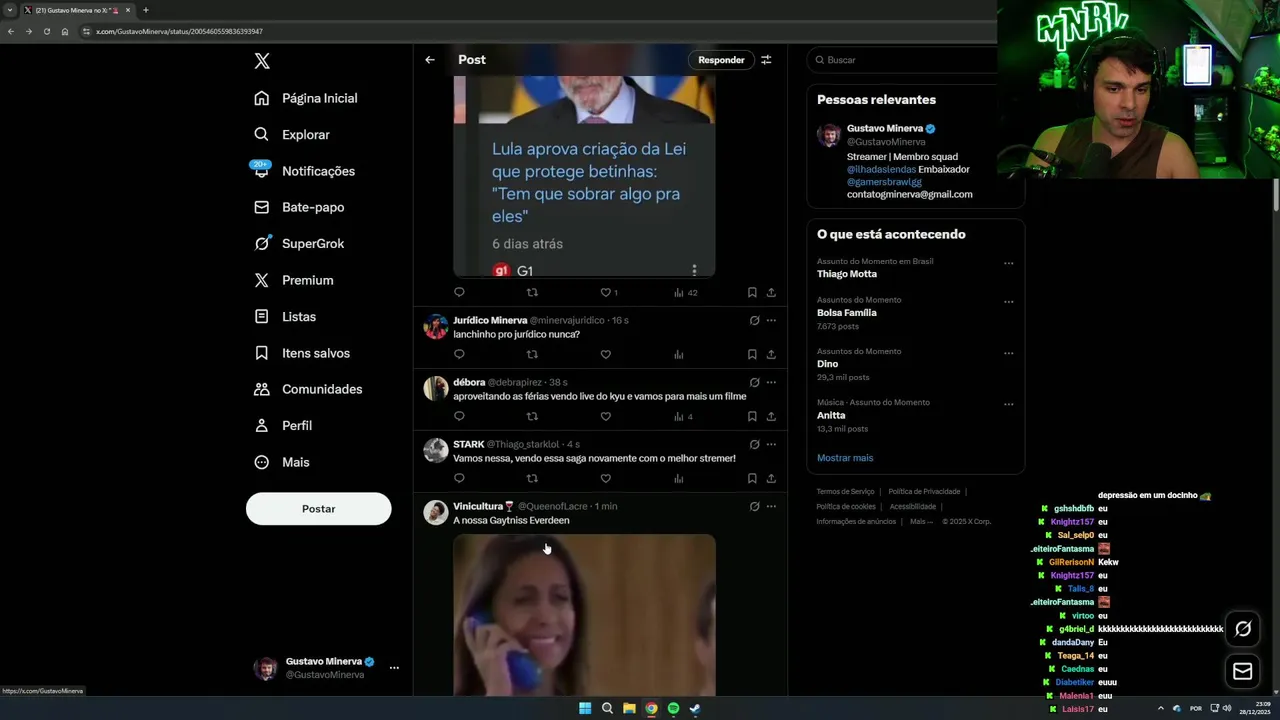Image resolution: width=1280 pixels, height=720 pixels.
Task: Open more options on Jurídico Minerva's comment
Action: coord(771,321)
